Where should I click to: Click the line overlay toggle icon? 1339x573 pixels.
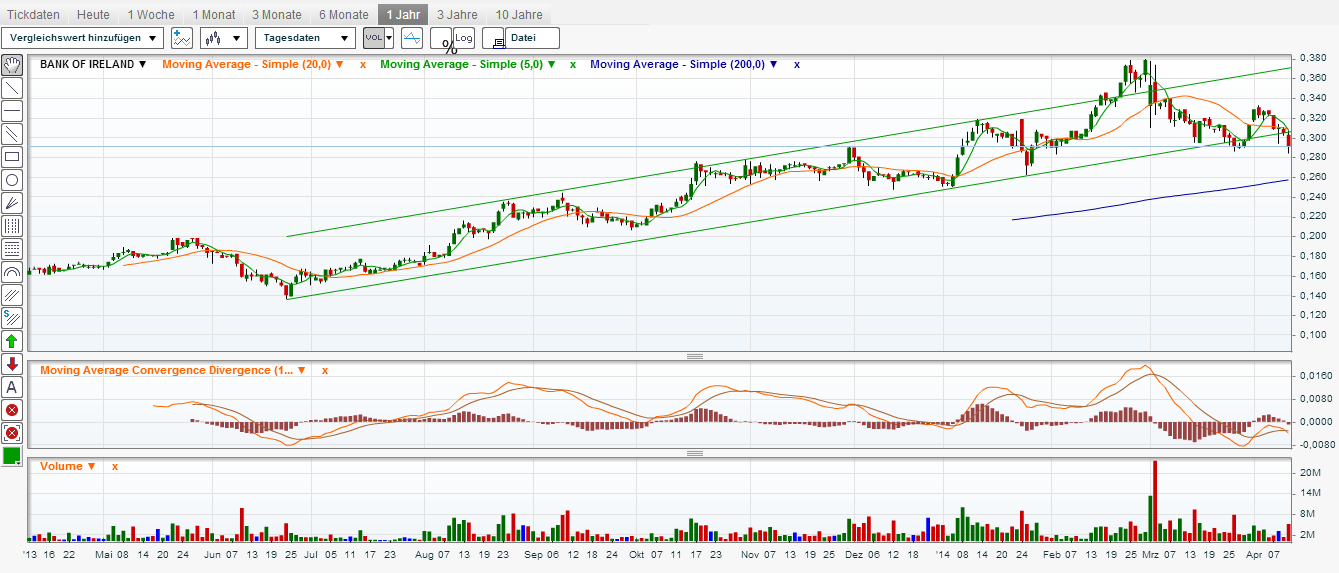point(412,38)
